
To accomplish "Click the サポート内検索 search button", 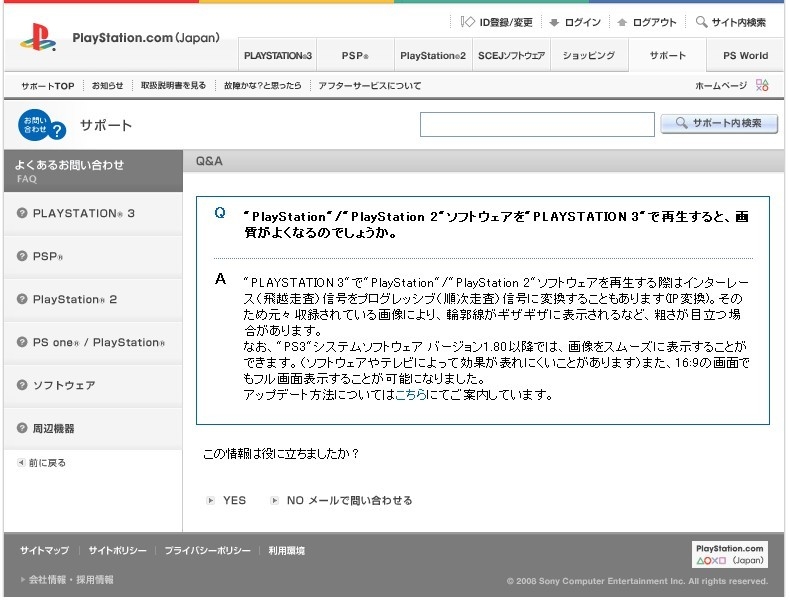I will [719, 123].
